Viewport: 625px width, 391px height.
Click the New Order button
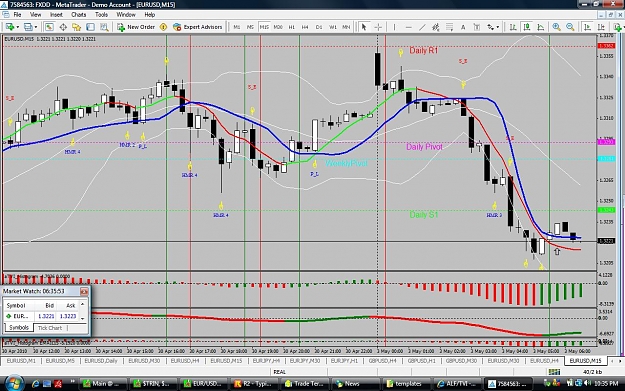(136, 27)
